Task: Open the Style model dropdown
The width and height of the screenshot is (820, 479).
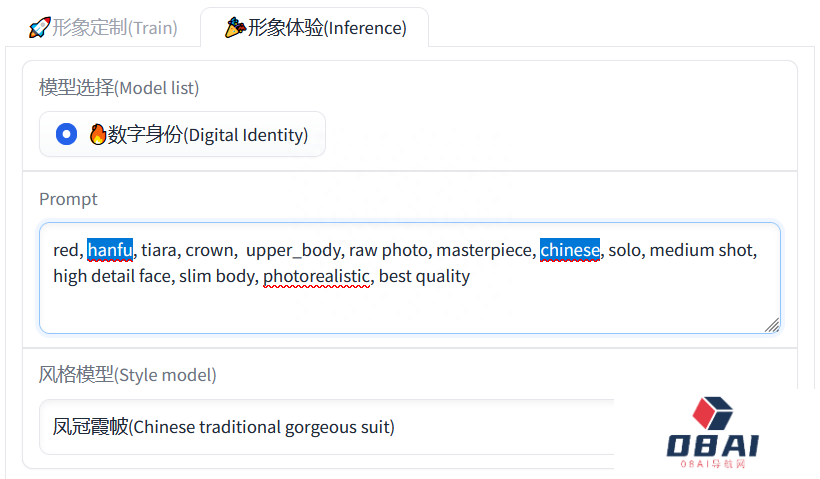Action: click(x=327, y=427)
